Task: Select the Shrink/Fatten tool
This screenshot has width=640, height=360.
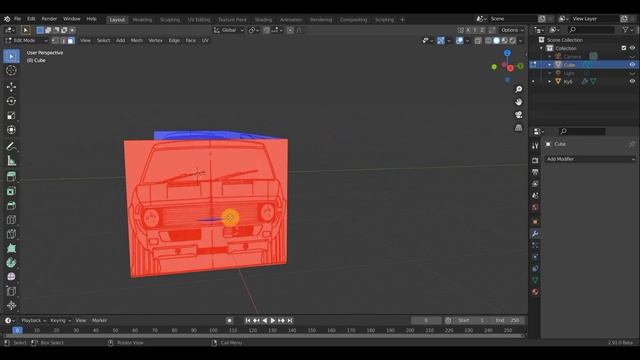Action: (11, 305)
